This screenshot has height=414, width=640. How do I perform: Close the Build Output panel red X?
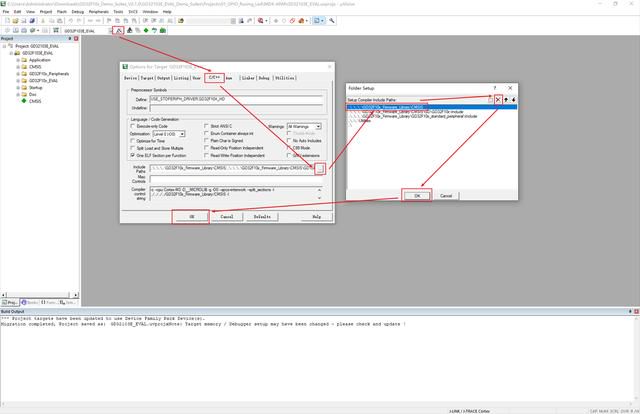coord(636,312)
